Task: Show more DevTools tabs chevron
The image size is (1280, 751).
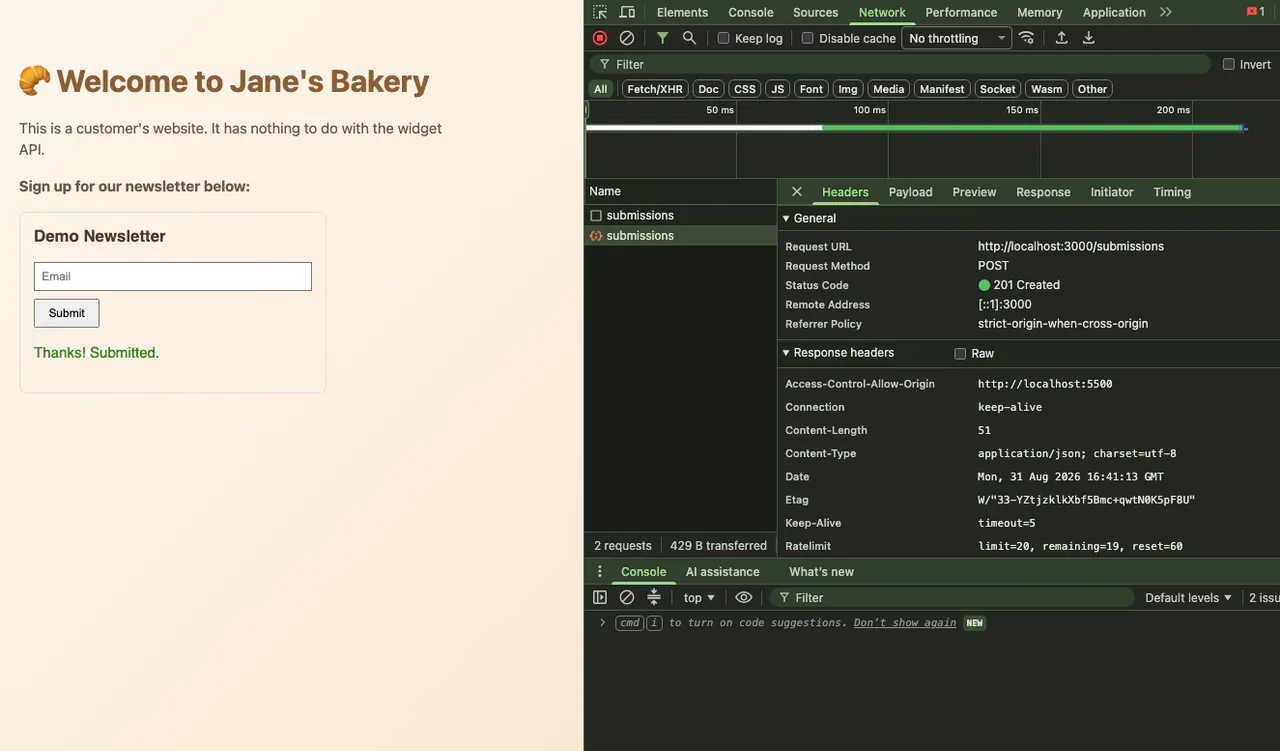Action: [x=1166, y=12]
